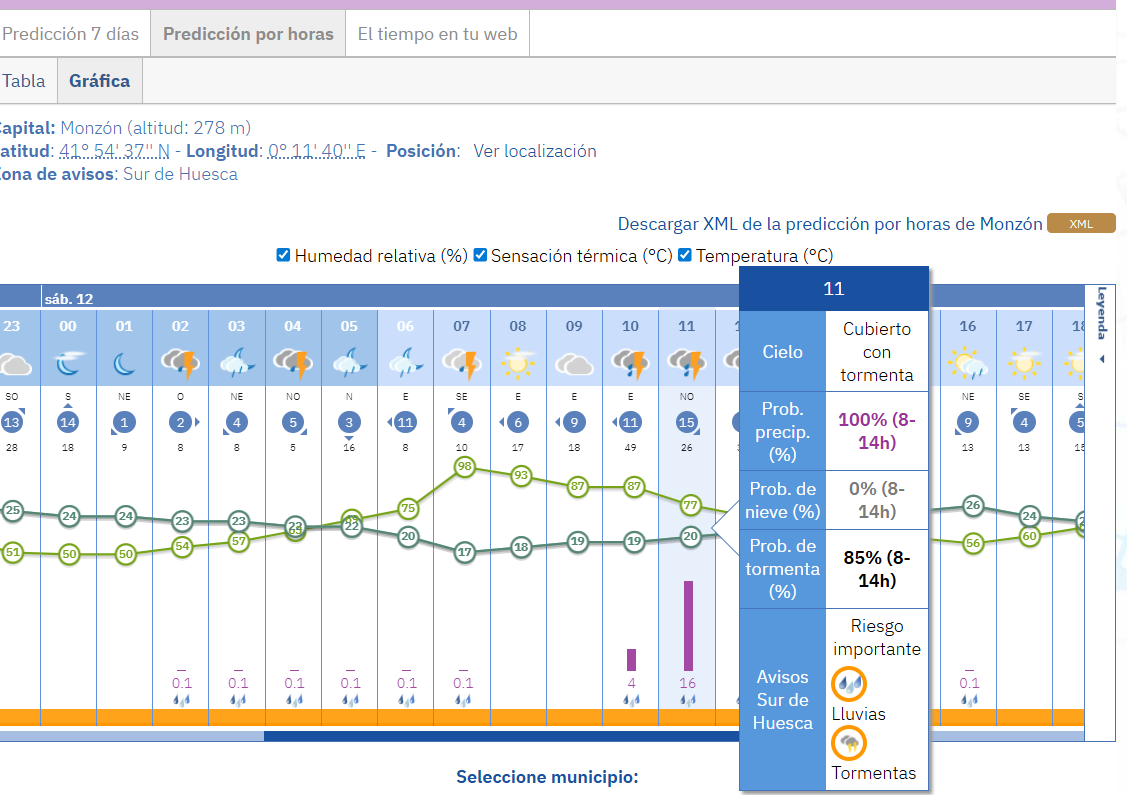This screenshot has width=1127, height=795.
Task: Switch to the Predicción 7 días tab
Action: pyautogui.click(x=71, y=34)
